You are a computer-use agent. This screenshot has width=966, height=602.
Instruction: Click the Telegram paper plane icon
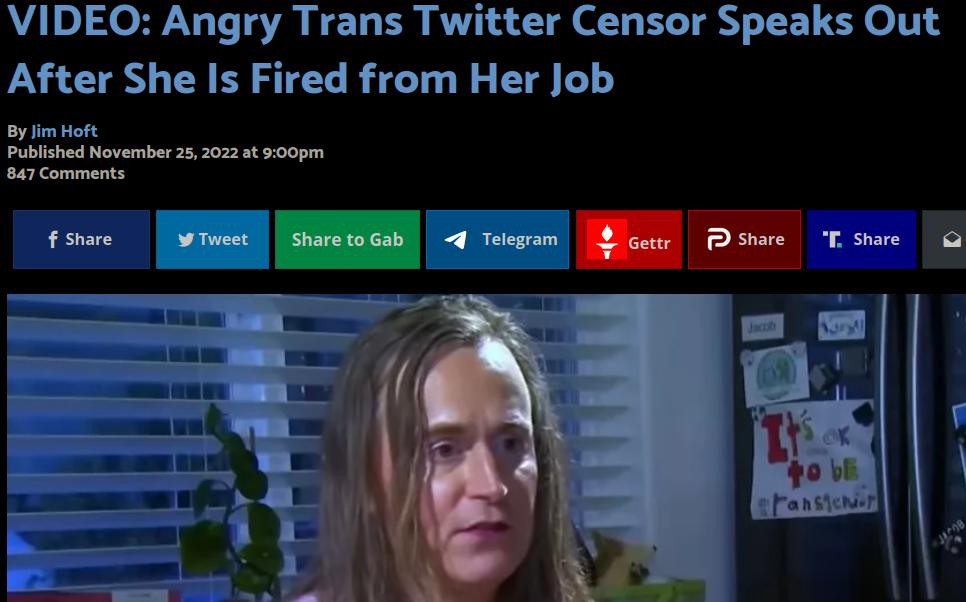(456, 240)
